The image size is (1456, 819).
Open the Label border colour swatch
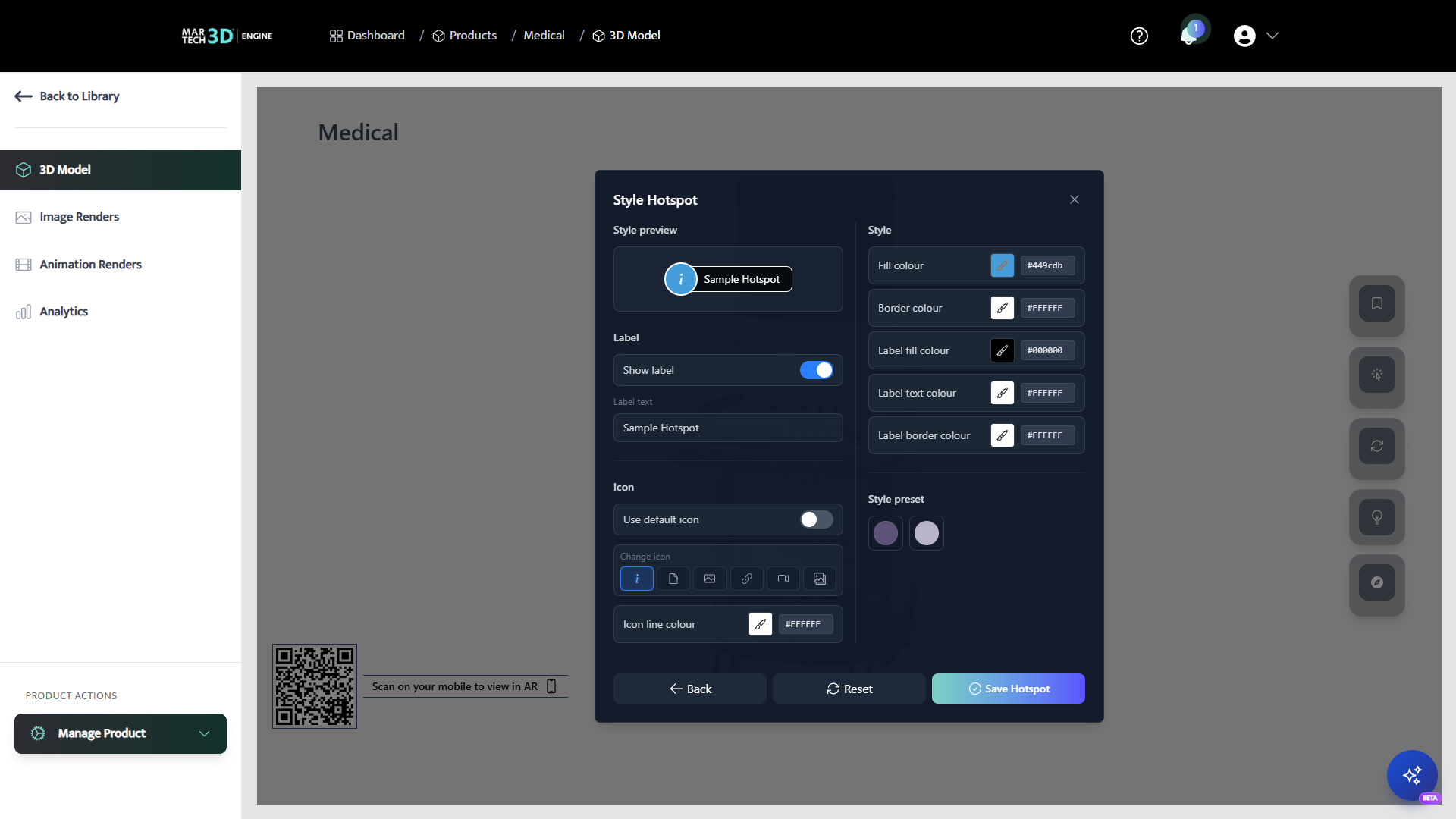[1003, 435]
